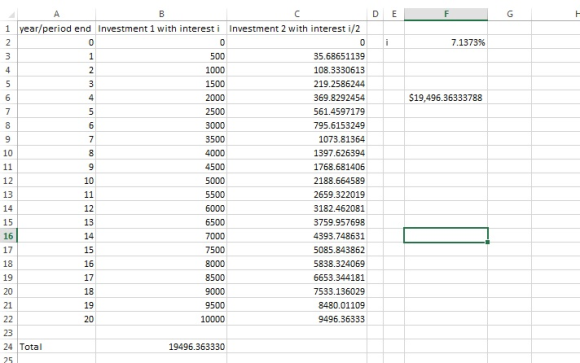Screen dimensions: 580x363
Task: Click cell with value 369.8292454
Action: tap(297, 98)
